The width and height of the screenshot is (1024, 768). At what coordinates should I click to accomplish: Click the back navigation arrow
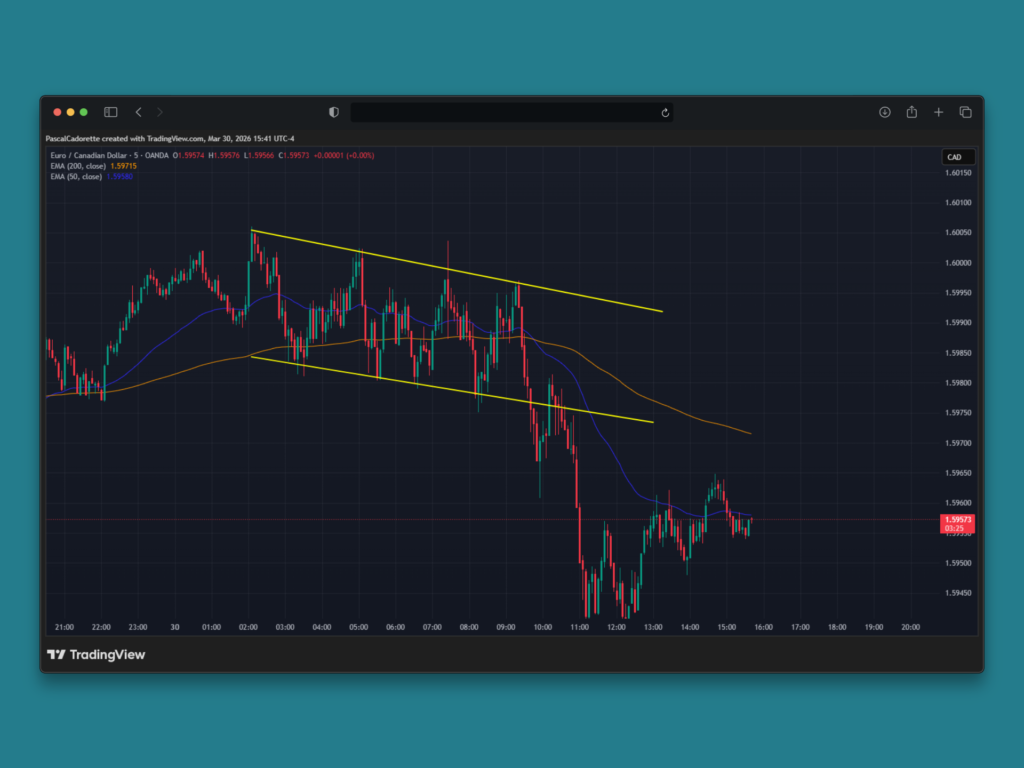coord(138,113)
